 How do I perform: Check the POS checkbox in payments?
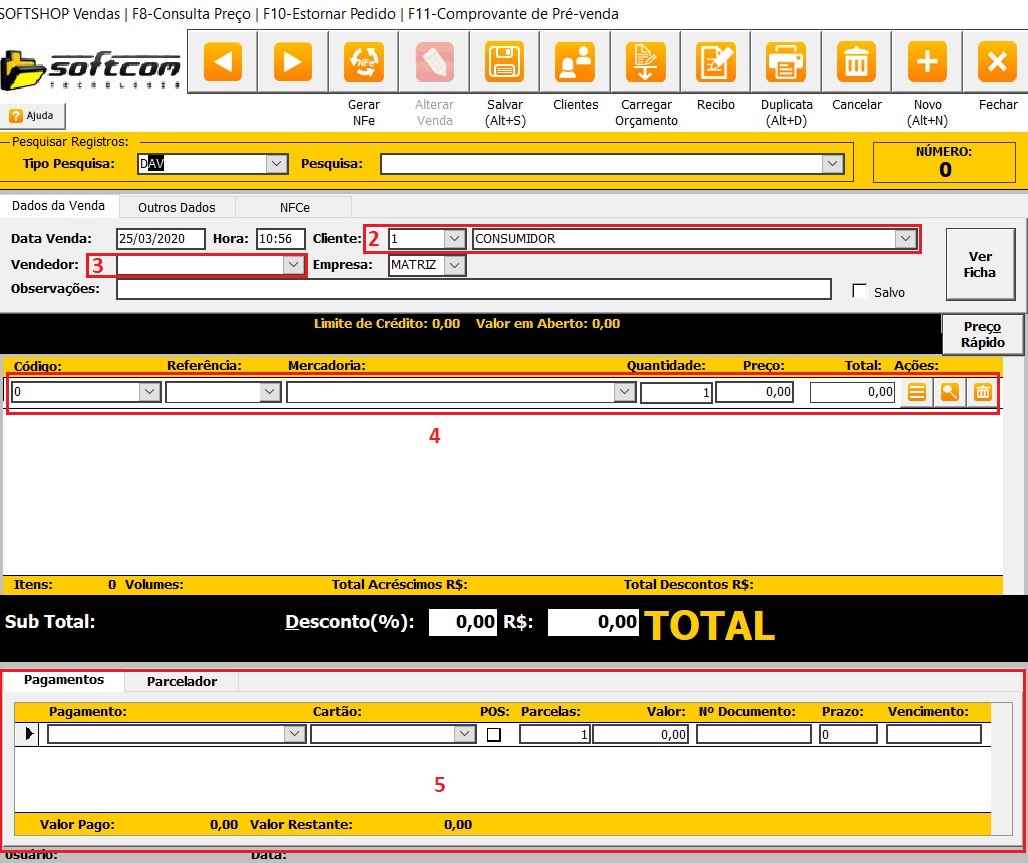pos(494,734)
